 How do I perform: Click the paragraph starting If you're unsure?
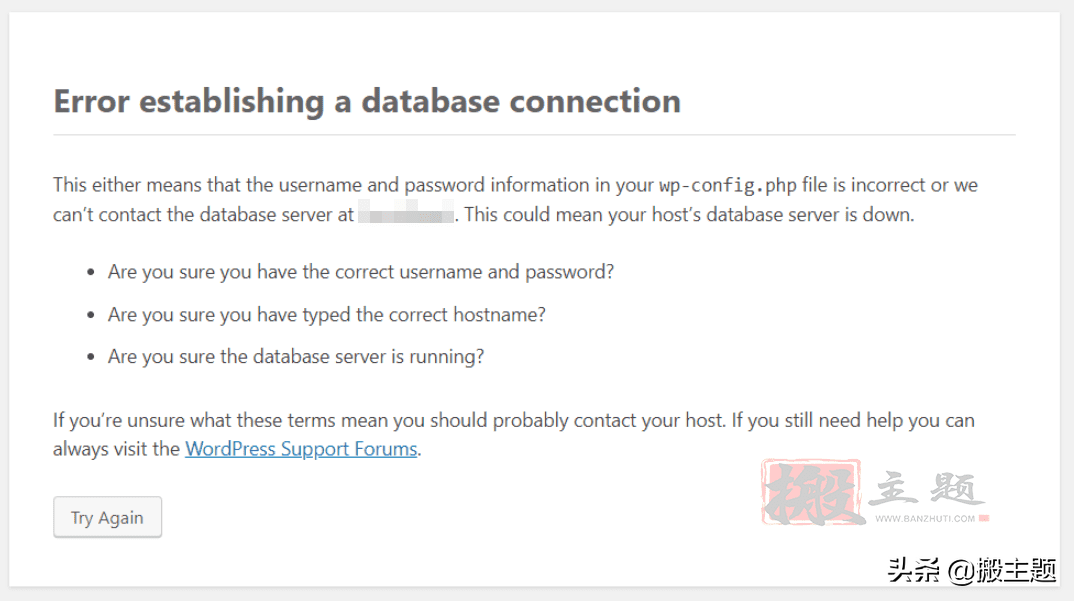pyautogui.click(x=514, y=434)
